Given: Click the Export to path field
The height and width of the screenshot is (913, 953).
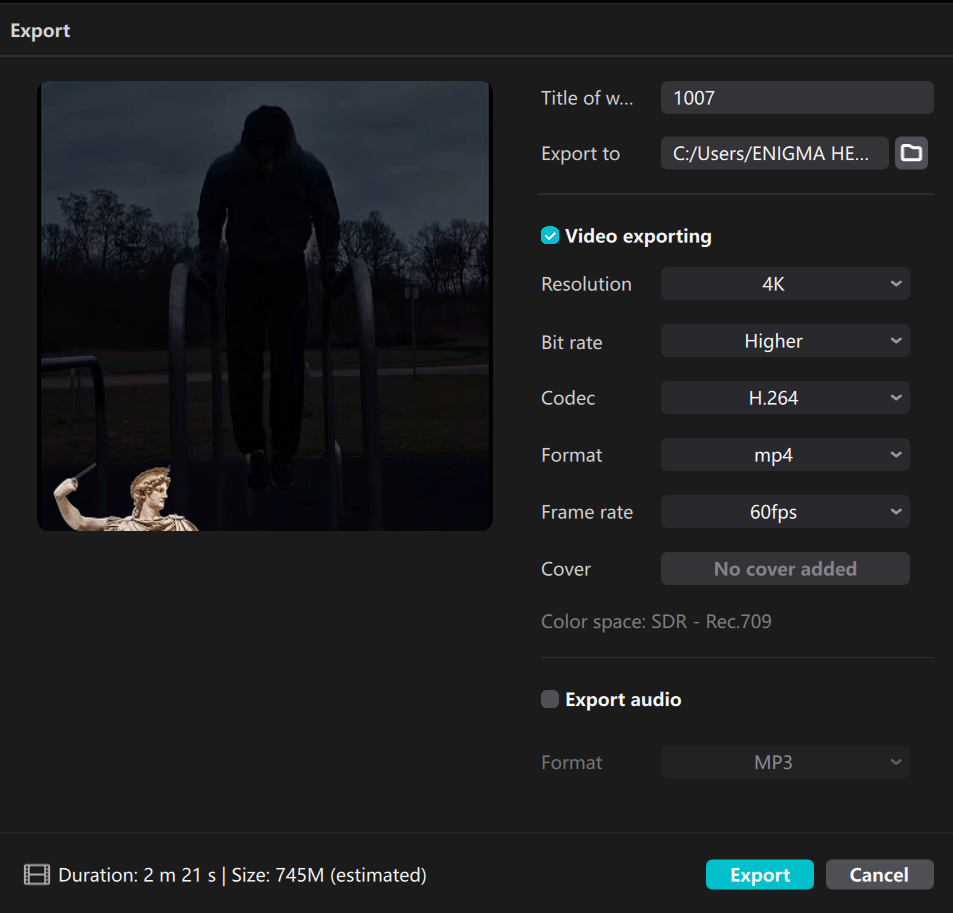Looking at the screenshot, I should 774,153.
